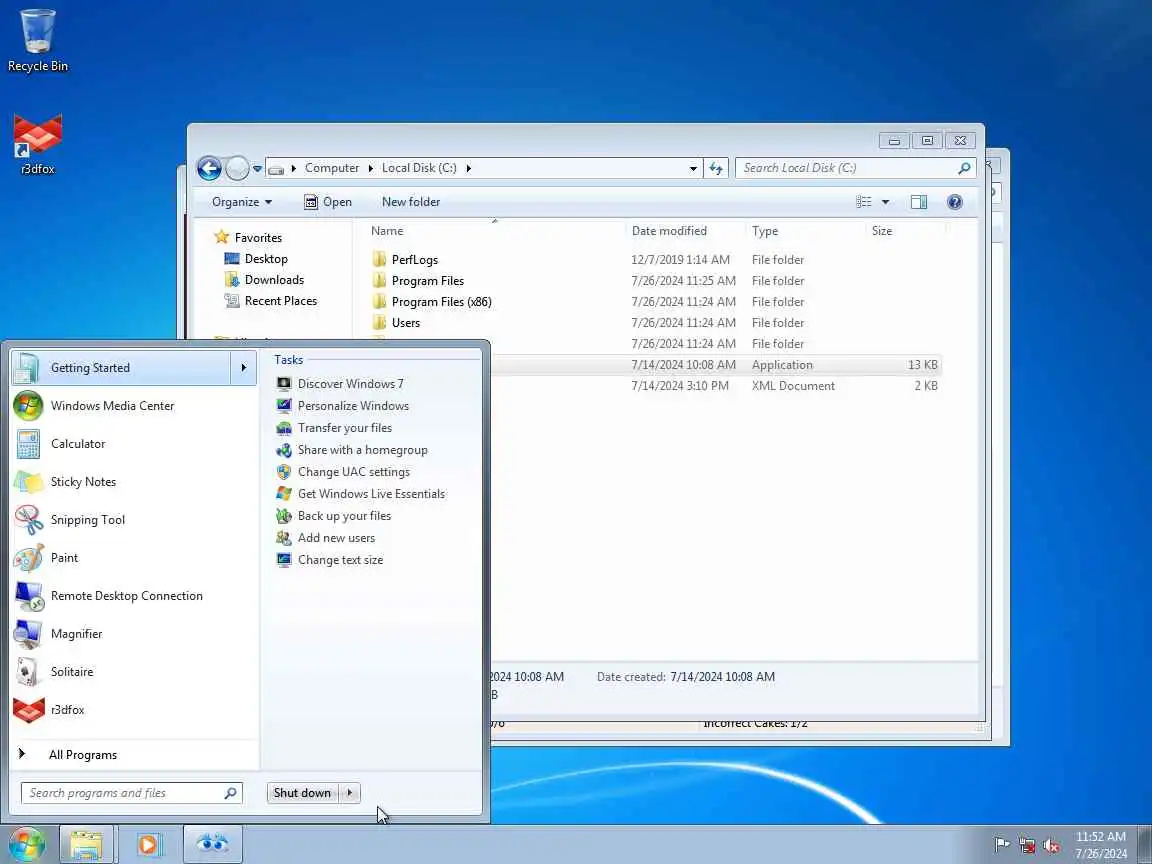1152x864 pixels.
Task: Open Getting Started in Start menu
Action: click(x=121, y=367)
